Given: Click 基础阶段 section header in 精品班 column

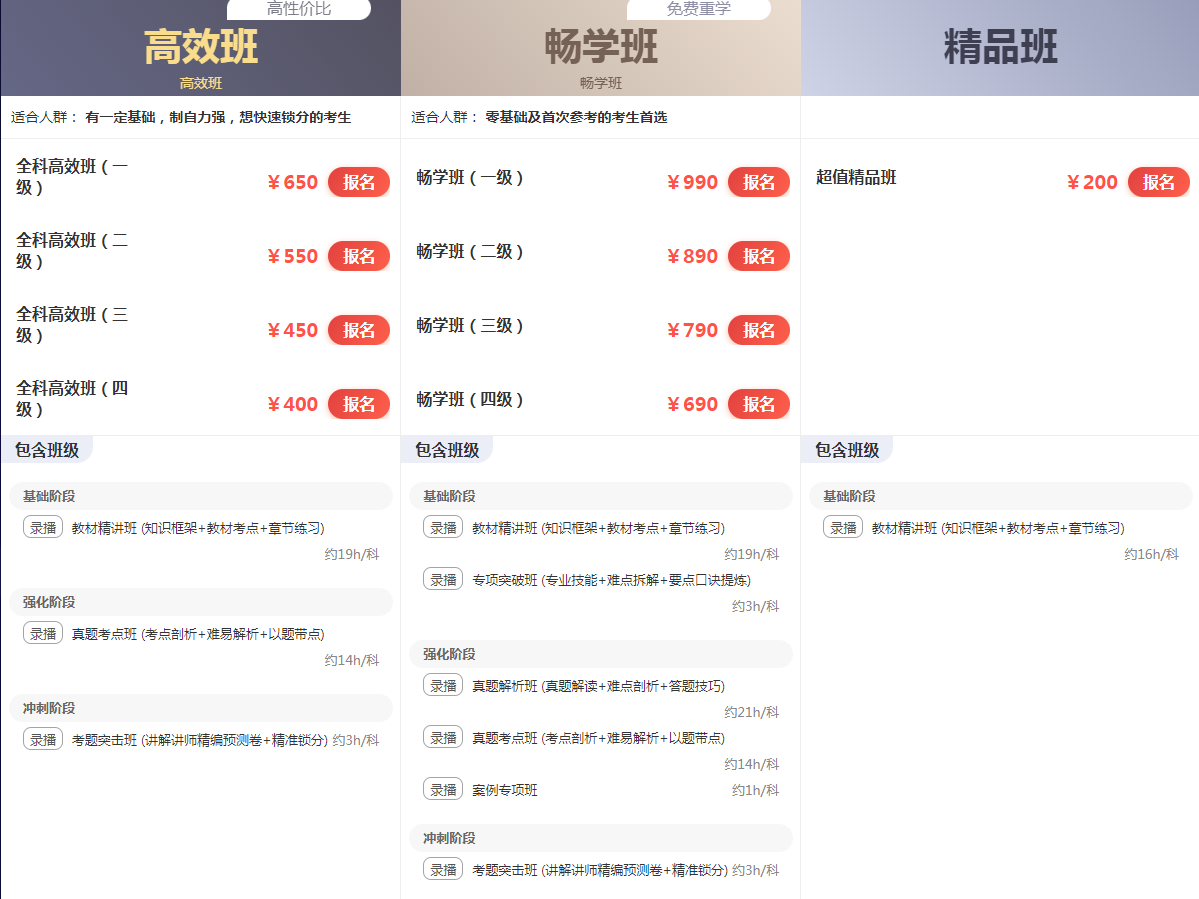Looking at the screenshot, I should tap(1001, 496).
